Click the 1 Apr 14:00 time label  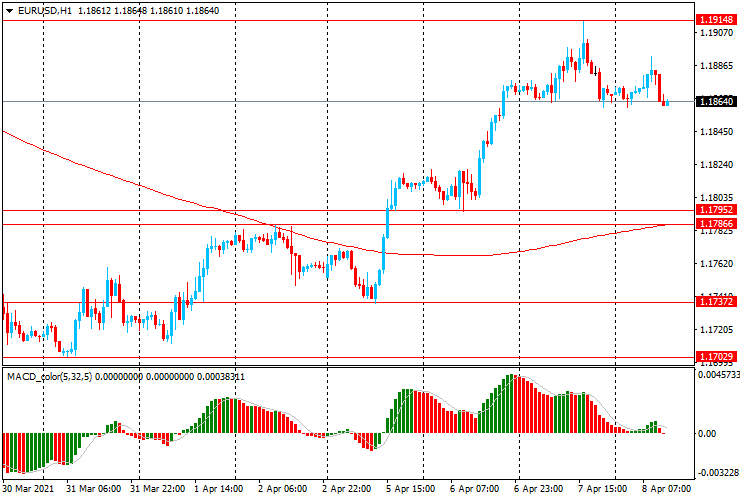[219, 489]
